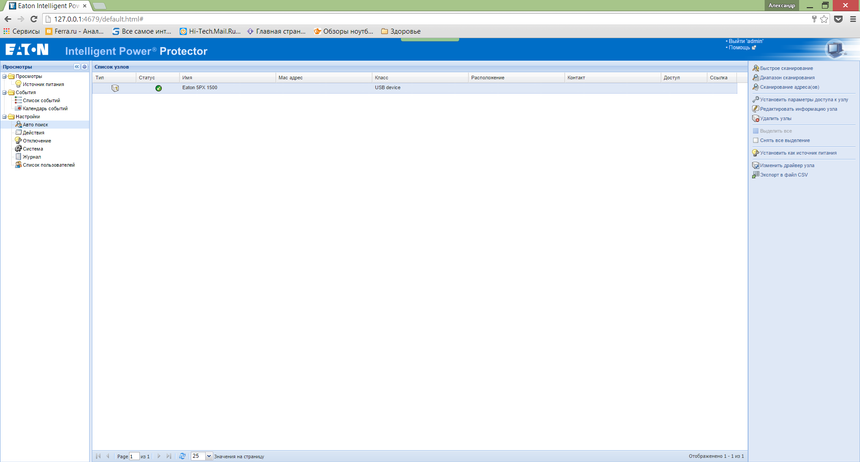This screenshot has width=860, height=462.
Task: Collapse the left Просмотры panel with double-arrow
Action: click(77, 67)
